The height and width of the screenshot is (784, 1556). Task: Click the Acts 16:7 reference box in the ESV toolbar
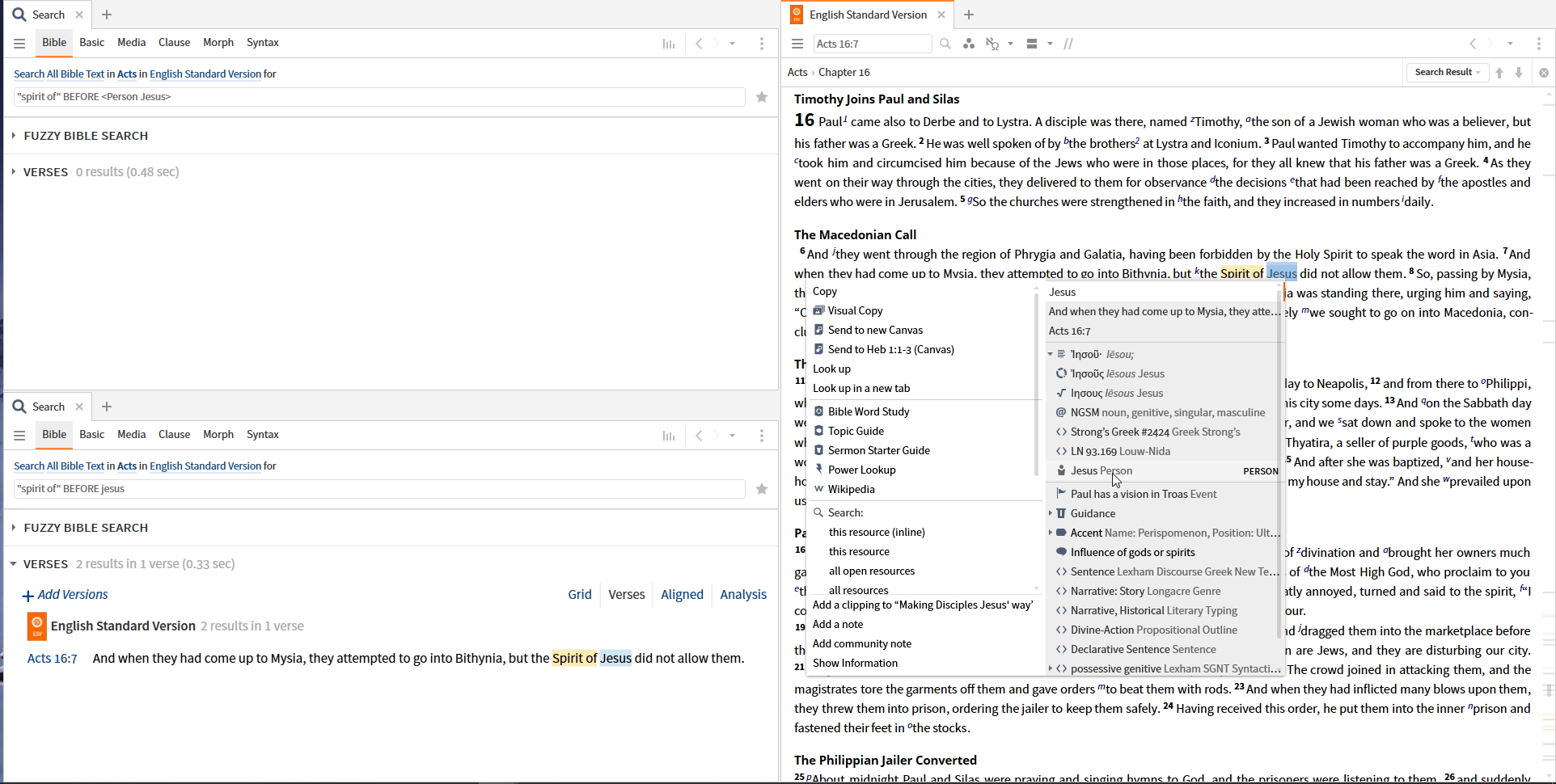(x=873, y=44)
